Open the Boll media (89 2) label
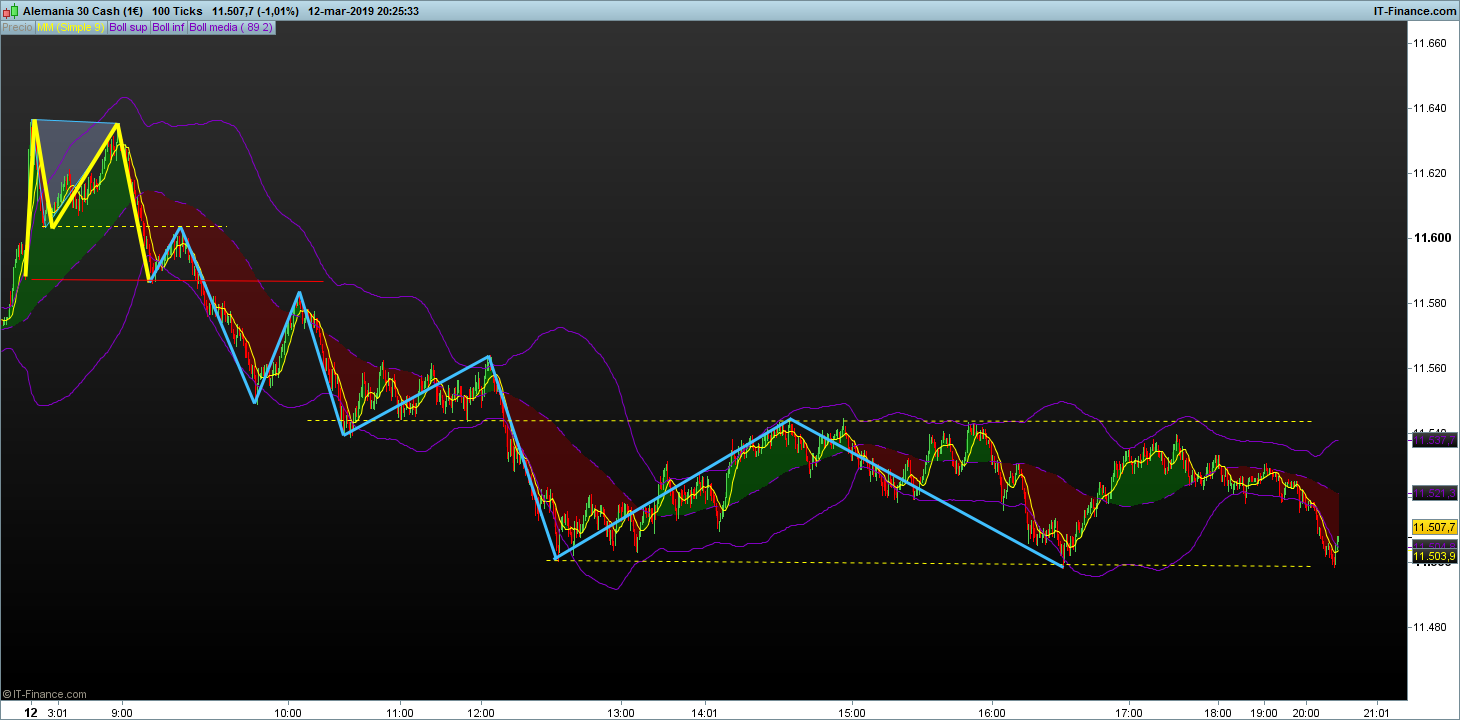Viewport: 1460px width, 720px height. (x=231, y=27)
